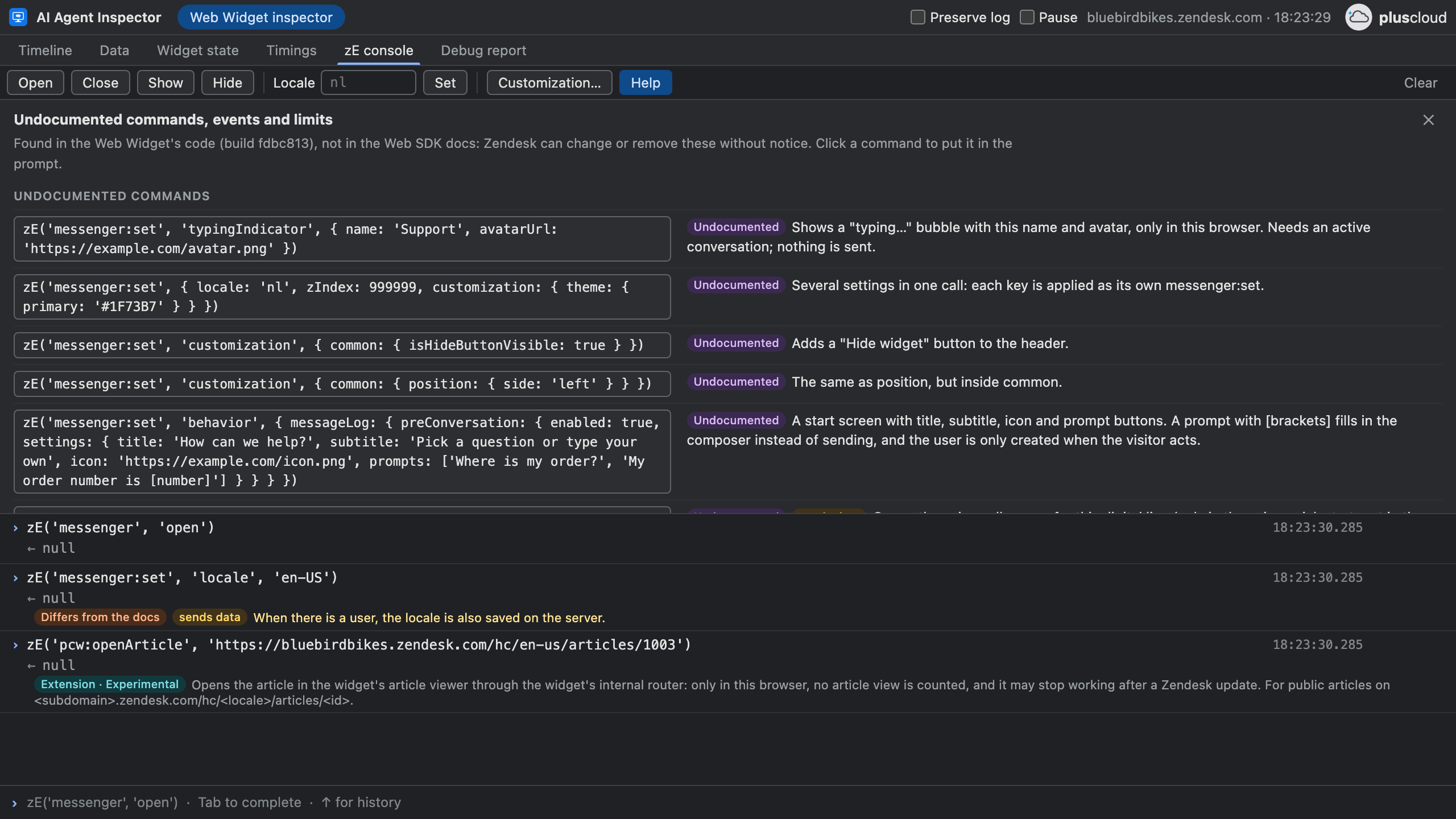
Task: Open the Data tab
Action: (x=114, y=51)
